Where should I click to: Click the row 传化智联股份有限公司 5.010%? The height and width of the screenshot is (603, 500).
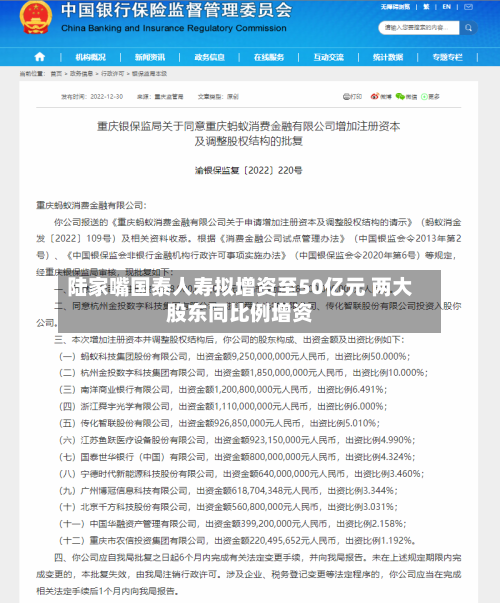pos(219,423)
